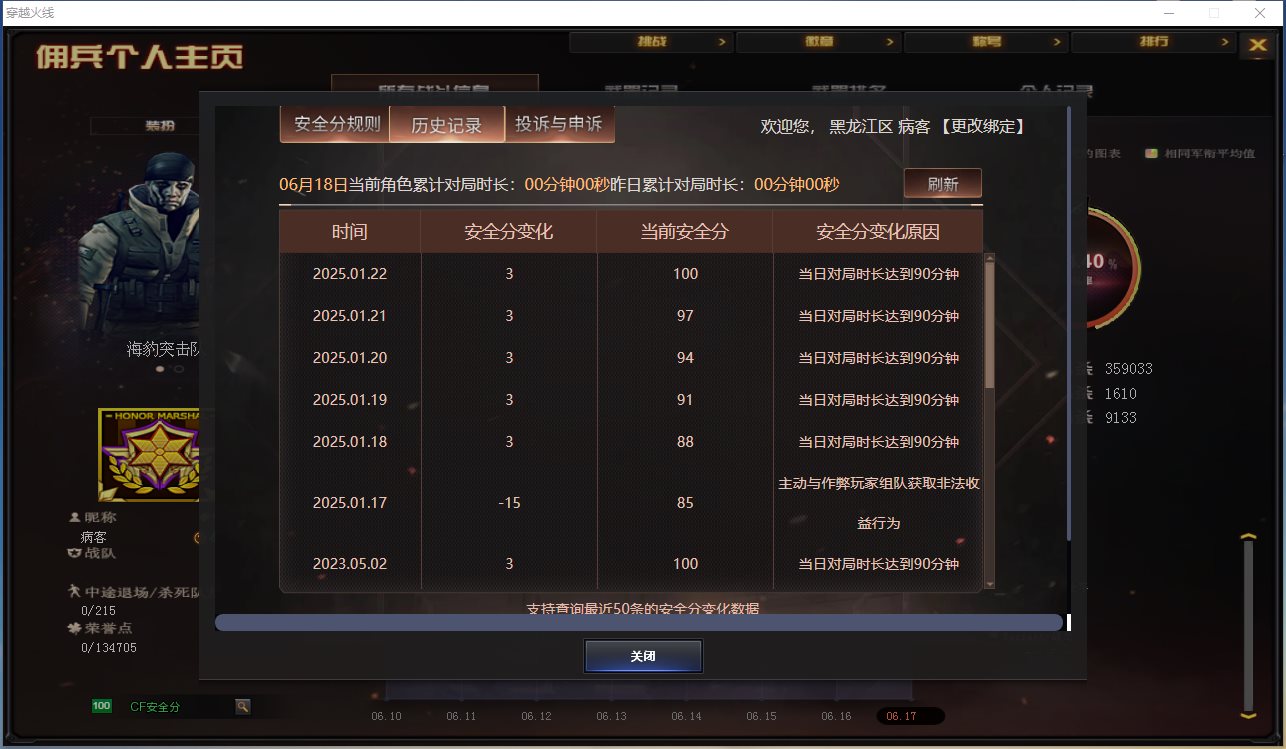Click the 相同军衔平均值 legend swatch
The height and width of the screenshot is (749, 1286).
pos(1151,154)
